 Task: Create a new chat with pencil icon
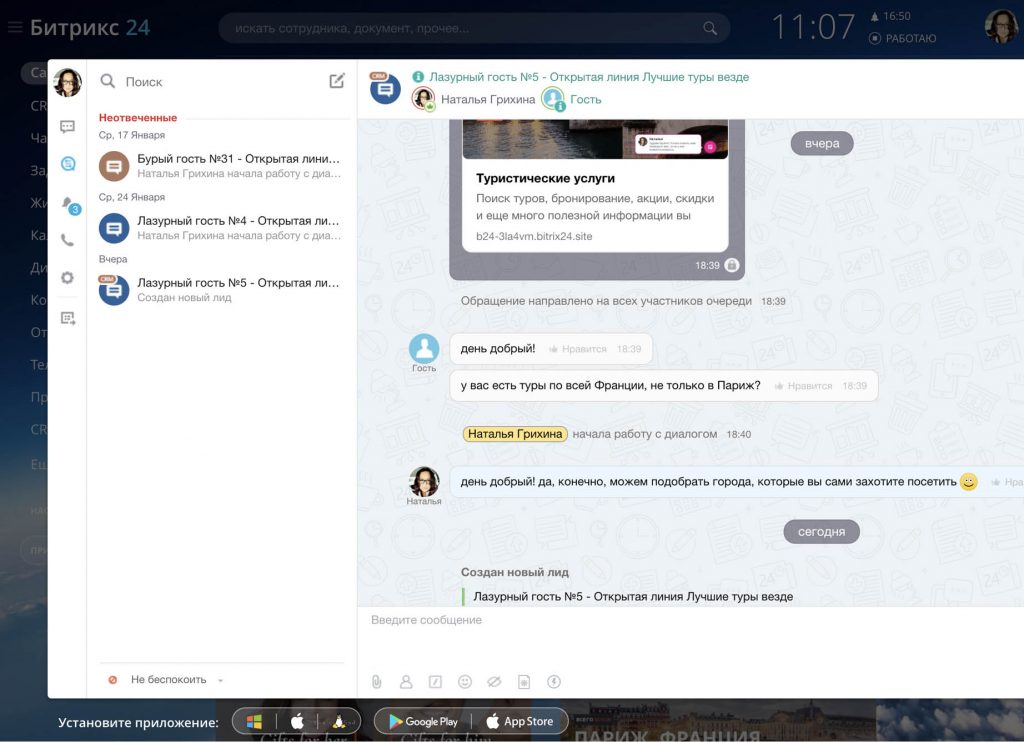tap(337, 81)
